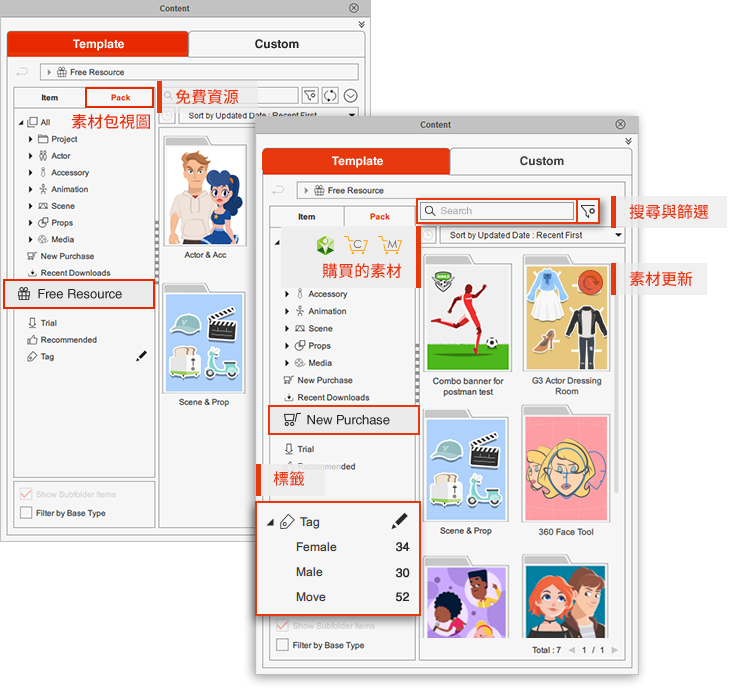This screenshot has height=688, width=755.
Task: Switch to the Custom tab in front panel
Action: [541, 161]
